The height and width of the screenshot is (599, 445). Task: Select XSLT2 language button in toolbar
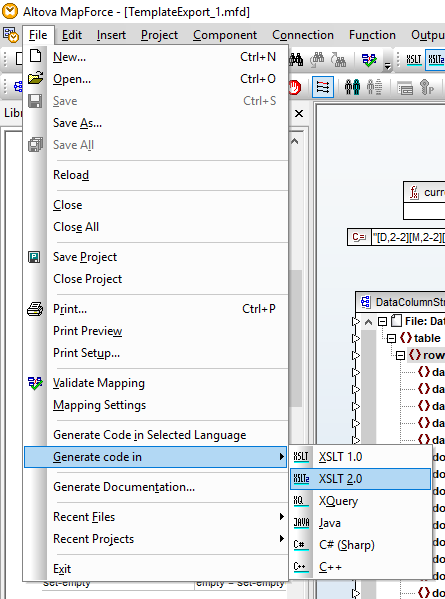pos(435,60)
